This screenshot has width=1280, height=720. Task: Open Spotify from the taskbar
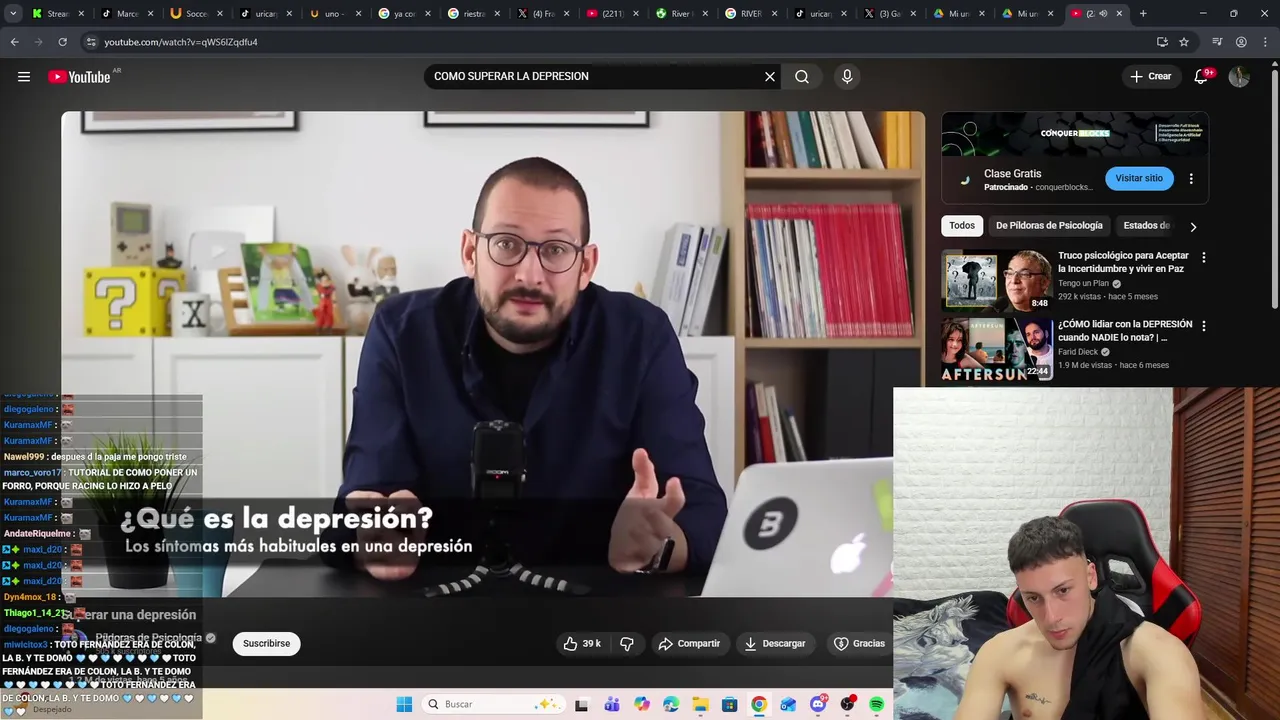pyautogui.click(x=877, y=704)
